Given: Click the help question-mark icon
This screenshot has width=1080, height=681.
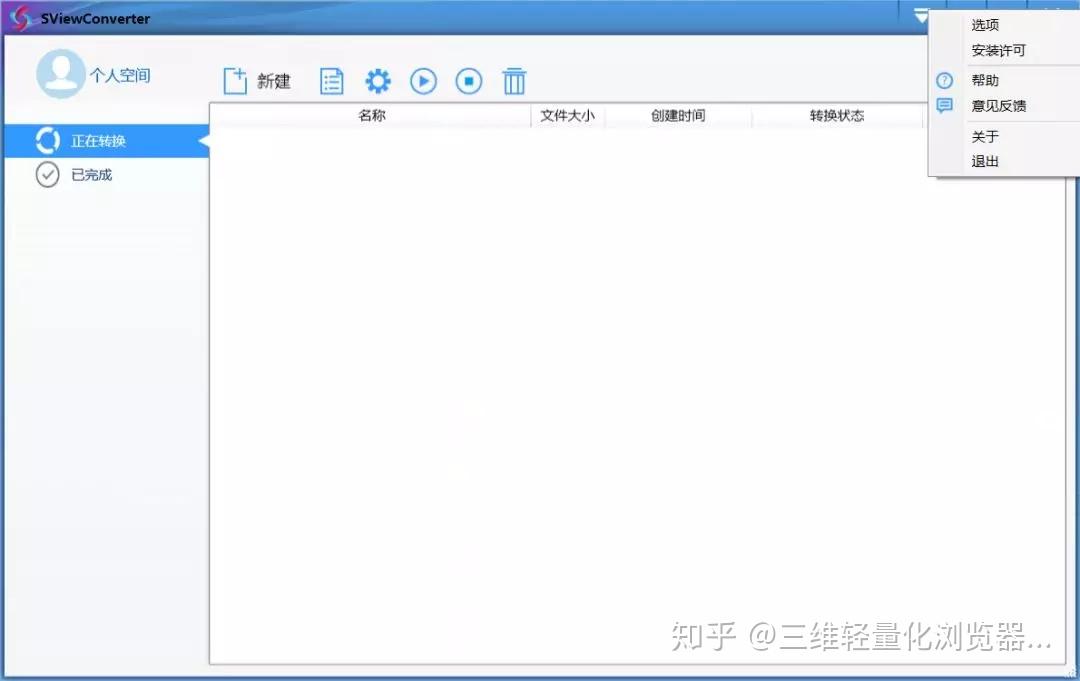Looking at the screenshot, I should point(943,80).
